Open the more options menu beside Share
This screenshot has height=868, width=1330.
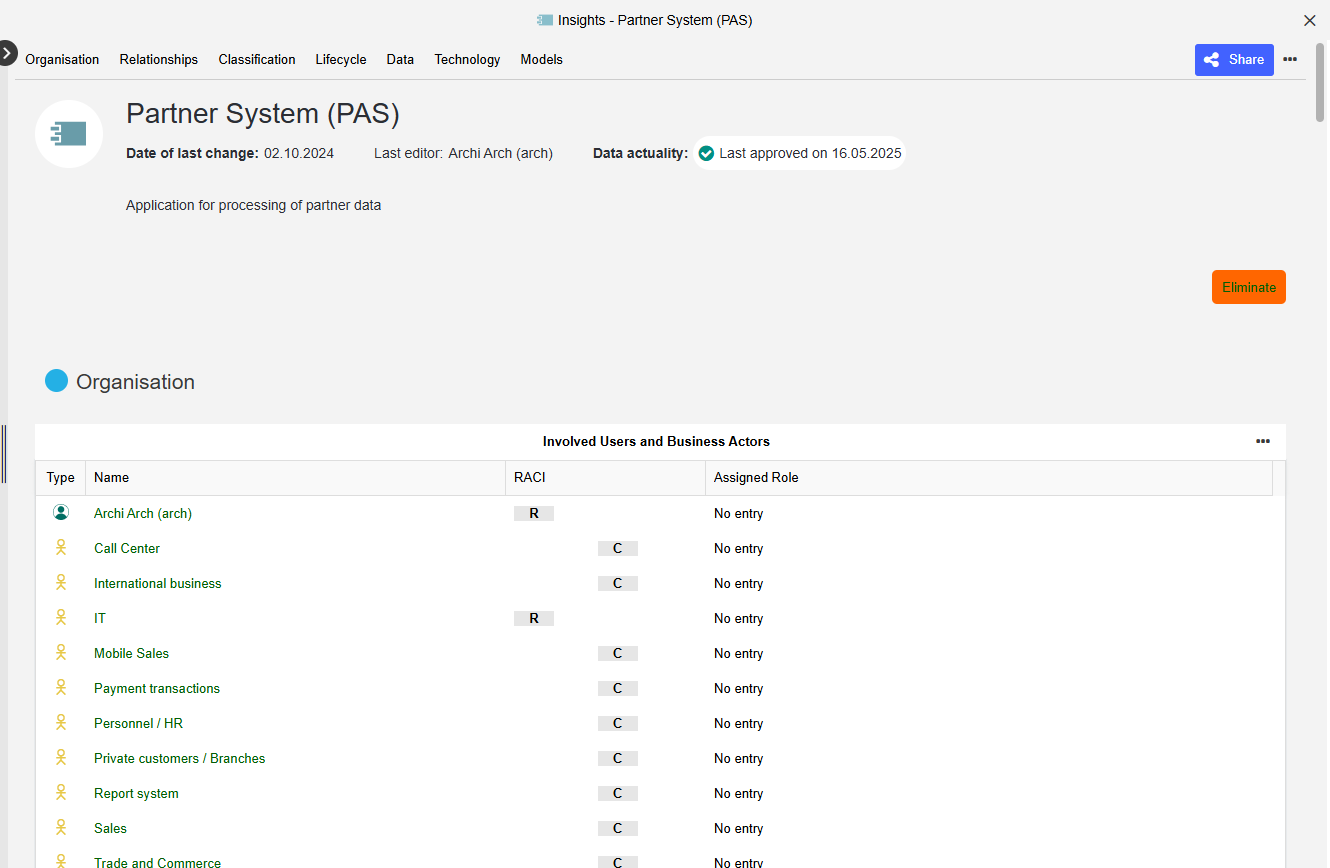1291,60
